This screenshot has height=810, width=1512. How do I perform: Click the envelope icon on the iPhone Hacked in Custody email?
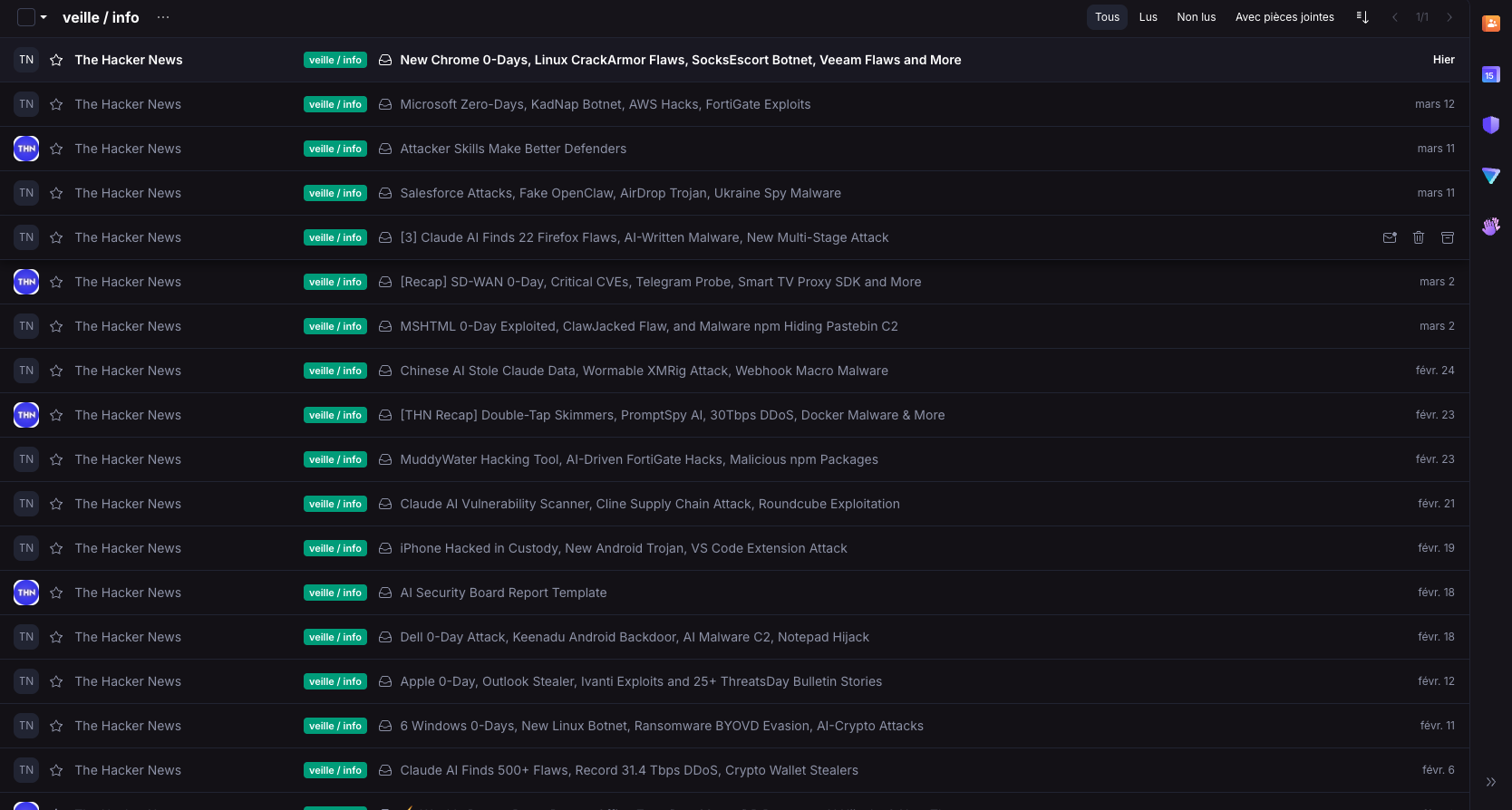385,548
